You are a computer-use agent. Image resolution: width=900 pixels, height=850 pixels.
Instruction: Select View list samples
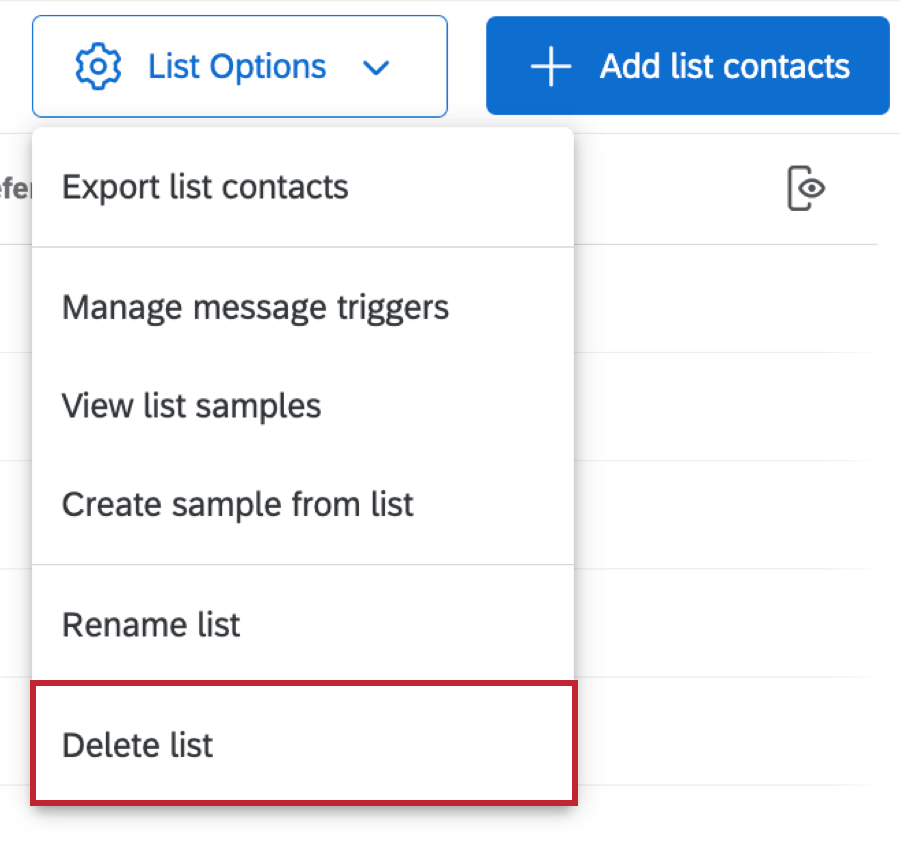pyautogui.click(x=191, y=406)
